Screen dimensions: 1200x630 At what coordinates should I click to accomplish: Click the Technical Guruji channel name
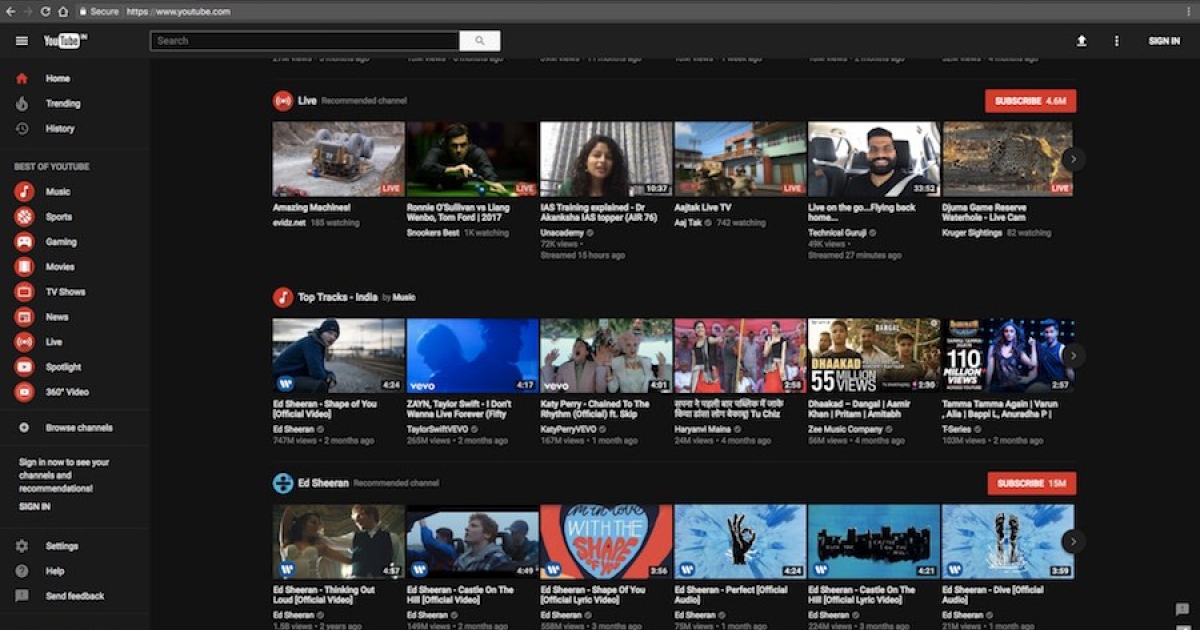(838, 233)
